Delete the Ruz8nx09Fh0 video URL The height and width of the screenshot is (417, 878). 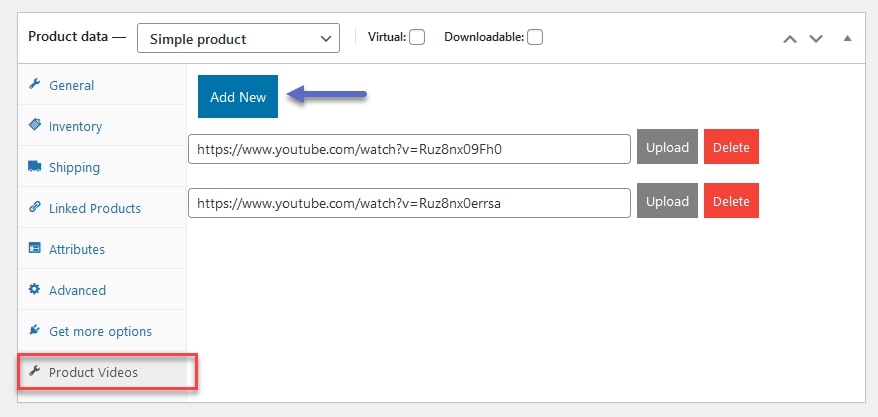pos(731,147)
